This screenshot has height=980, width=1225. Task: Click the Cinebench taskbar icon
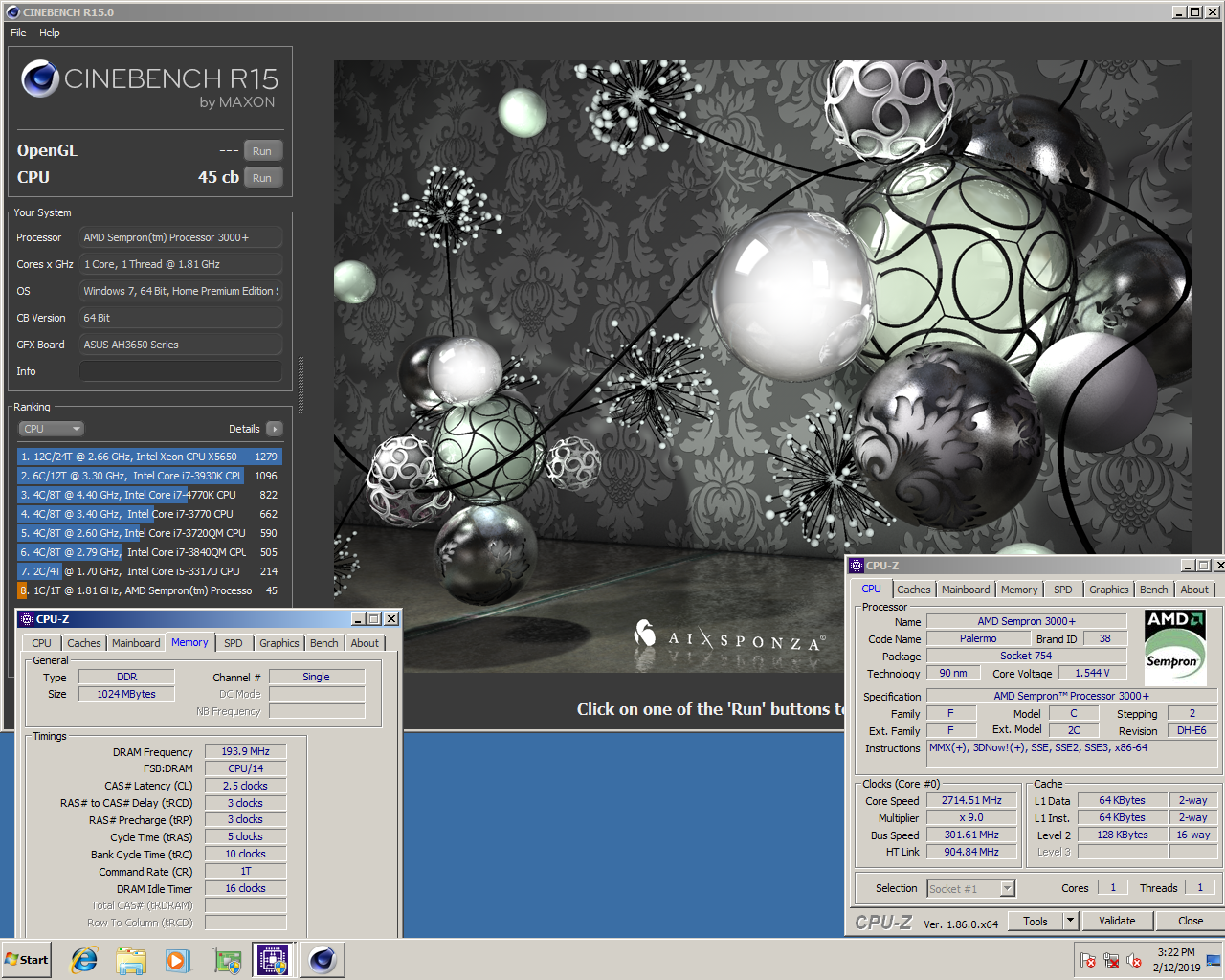[x=323, y=960]
